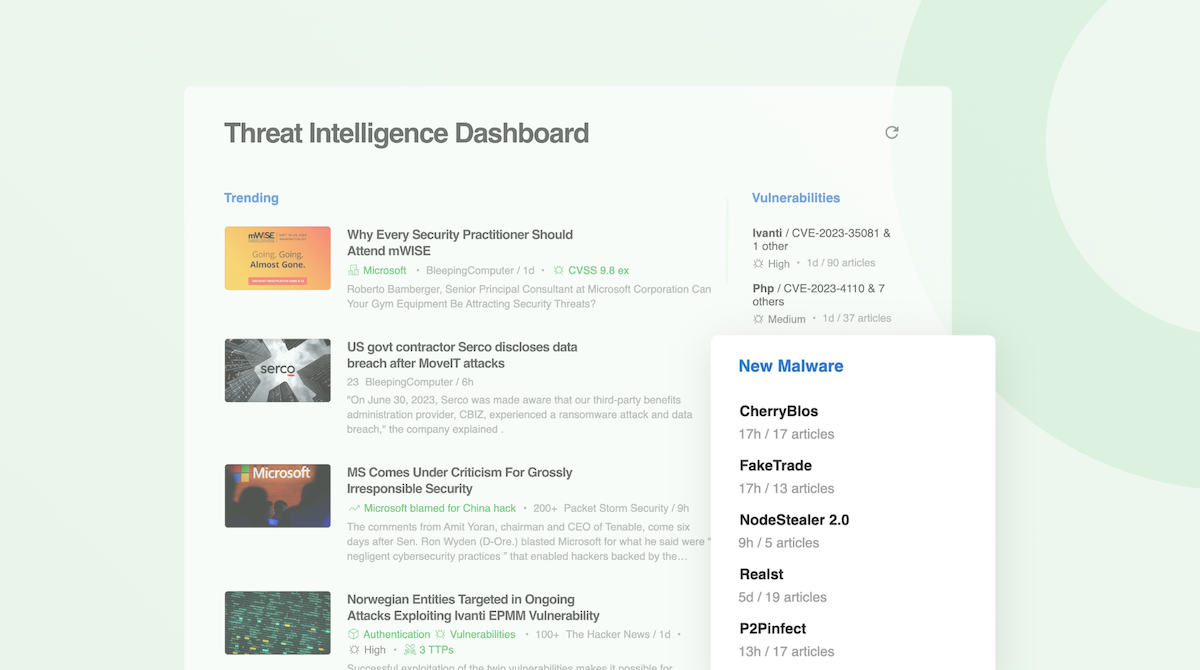Screen dimensions: 1200x670
Task: Select the 3 TTPs attack icon
Action: [x=410, y=649]
